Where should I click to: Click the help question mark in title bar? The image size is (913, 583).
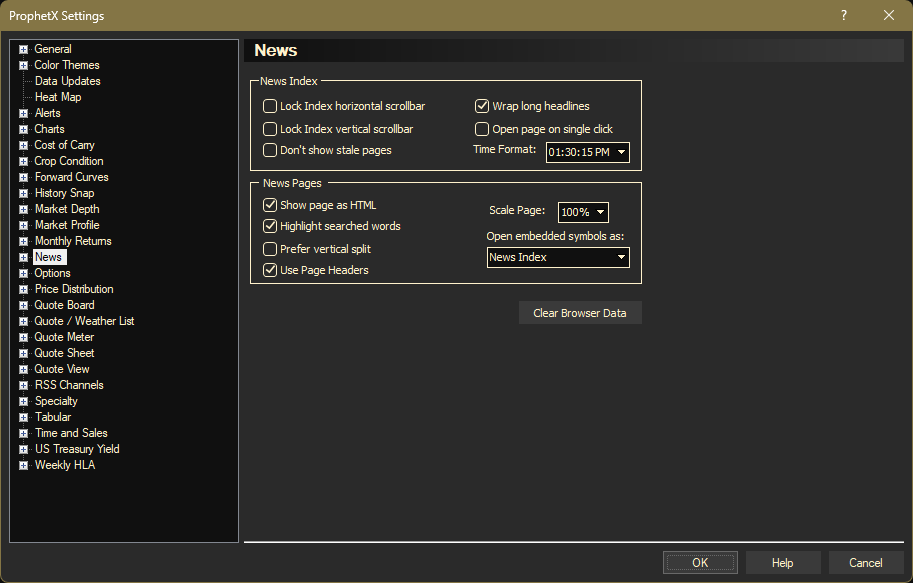coord(843,15)
